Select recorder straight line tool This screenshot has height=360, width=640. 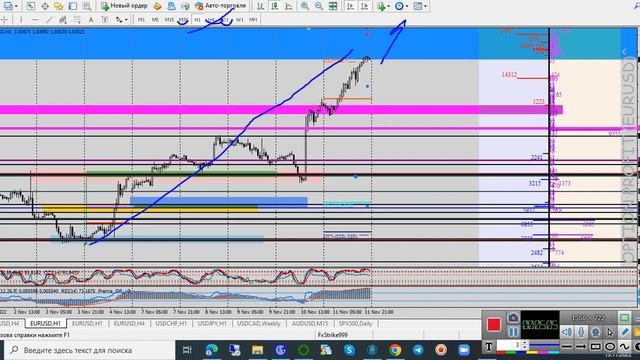click(x=567, y=347)
